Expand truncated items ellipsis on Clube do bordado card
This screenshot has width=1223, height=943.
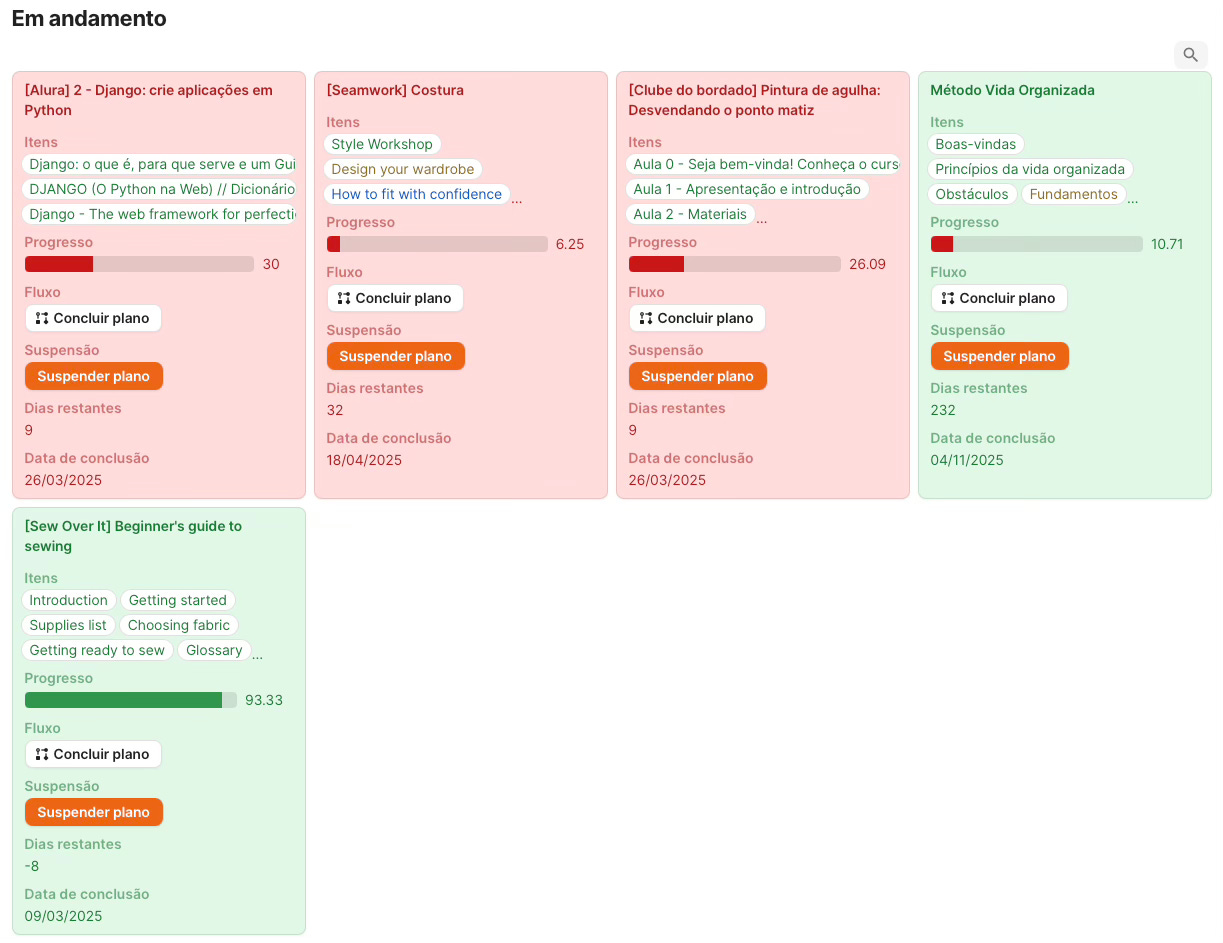point(762,219)
